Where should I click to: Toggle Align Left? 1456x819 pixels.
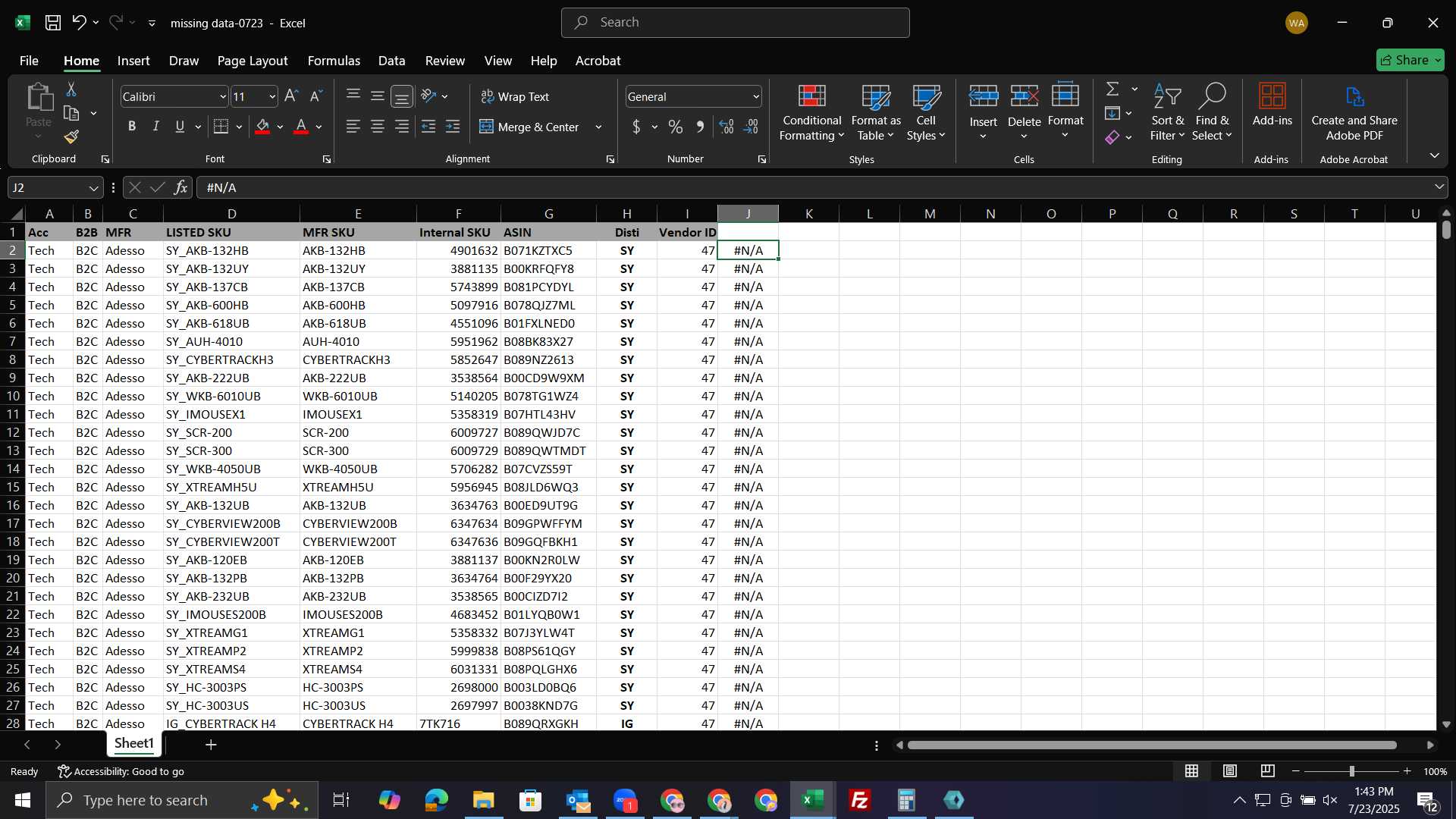point(353,127)
